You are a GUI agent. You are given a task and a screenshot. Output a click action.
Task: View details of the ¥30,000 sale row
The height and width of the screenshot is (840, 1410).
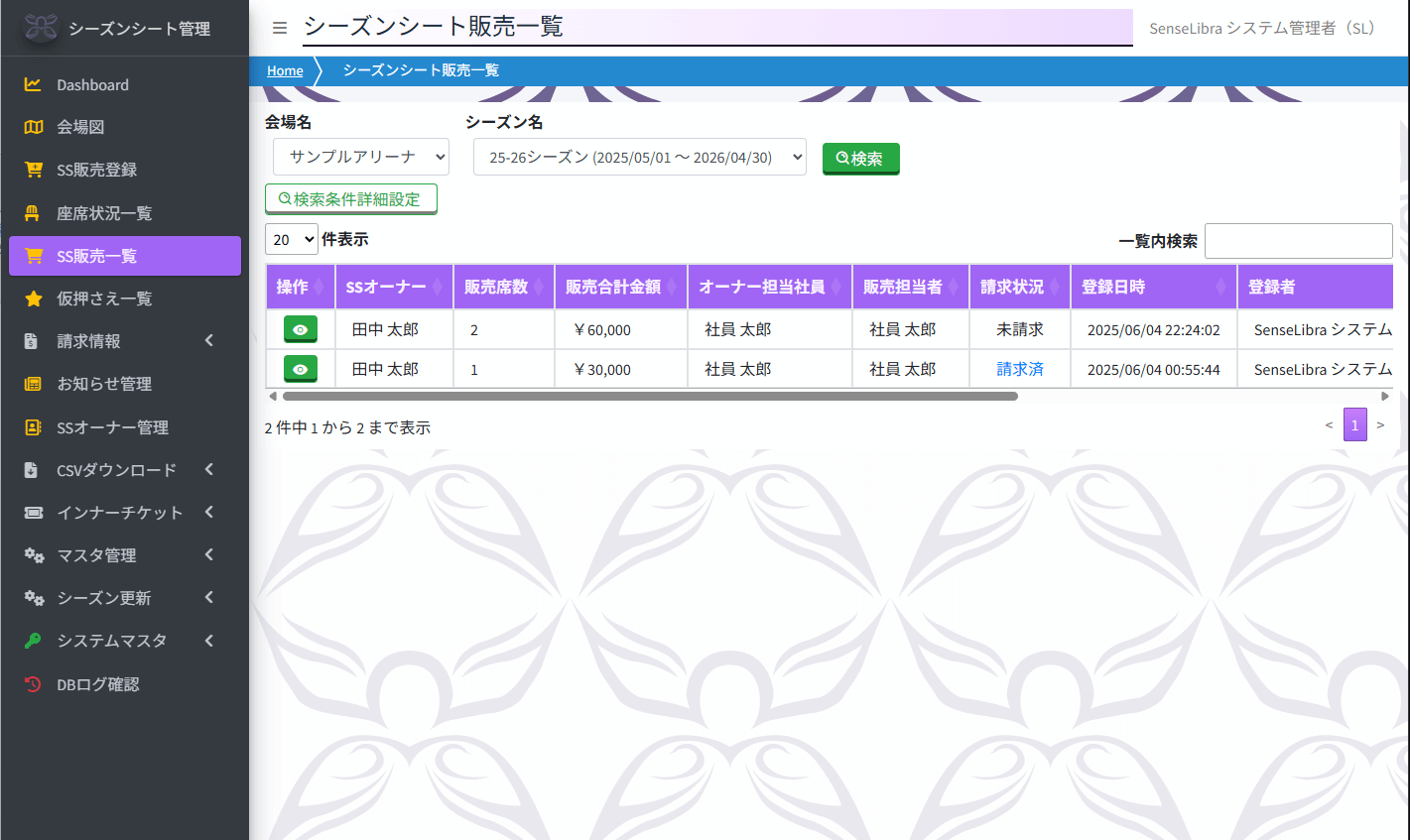pos(300,369)
